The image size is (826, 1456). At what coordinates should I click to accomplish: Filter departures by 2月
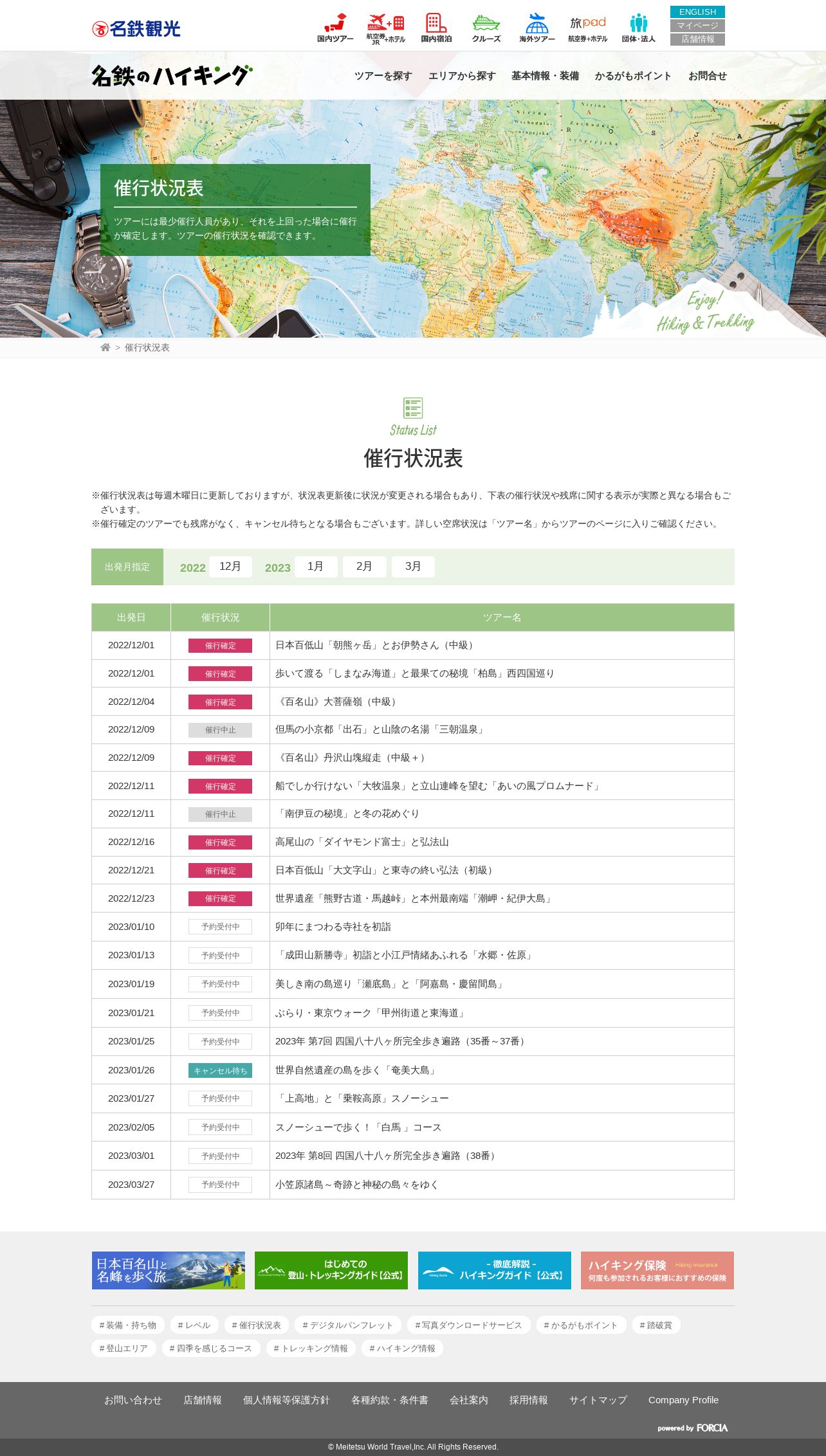pyautogui.click(x=364, y=567)
